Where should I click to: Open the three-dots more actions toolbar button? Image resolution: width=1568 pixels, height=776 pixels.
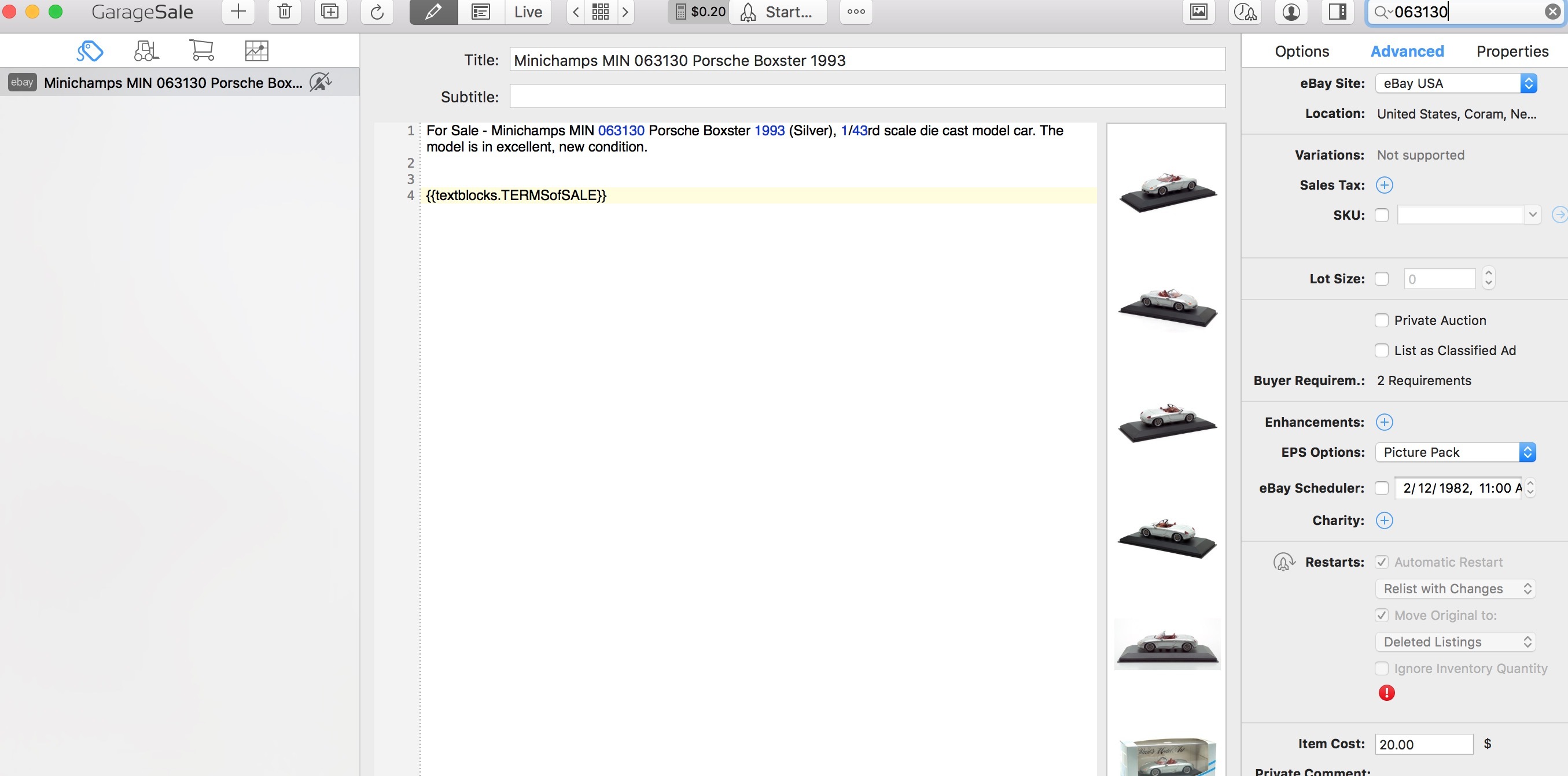pos(856,12)
